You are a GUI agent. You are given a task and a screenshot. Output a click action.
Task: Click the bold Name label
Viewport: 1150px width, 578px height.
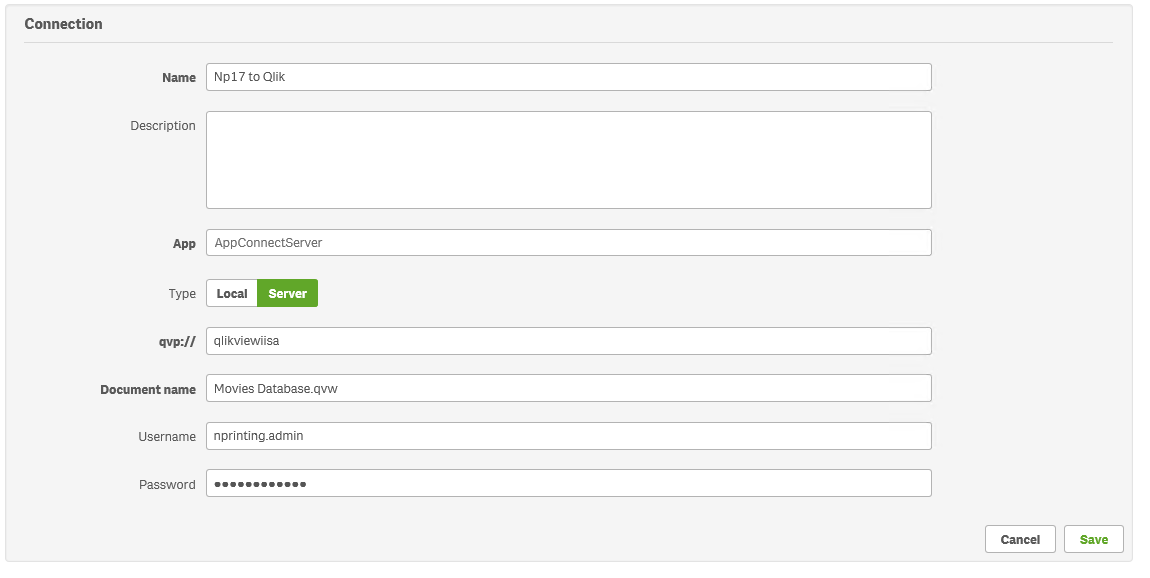(x=179, y=78)
